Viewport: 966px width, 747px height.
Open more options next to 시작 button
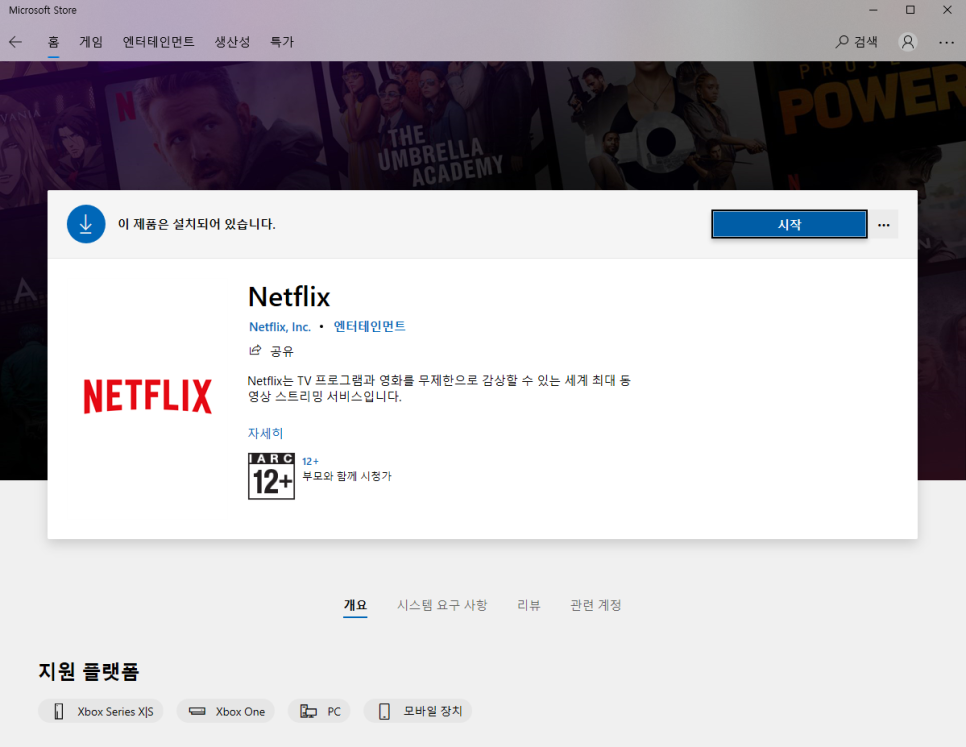[x=883, y=225]
